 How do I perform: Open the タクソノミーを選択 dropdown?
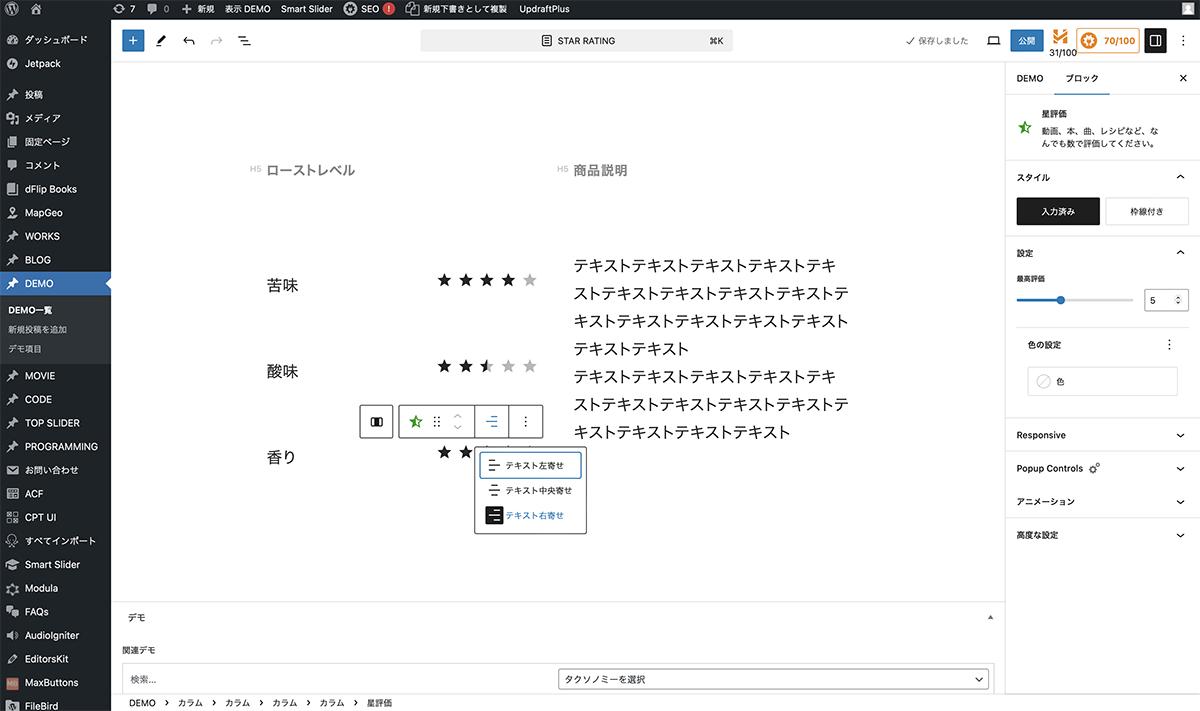click(x=773, y=680)
